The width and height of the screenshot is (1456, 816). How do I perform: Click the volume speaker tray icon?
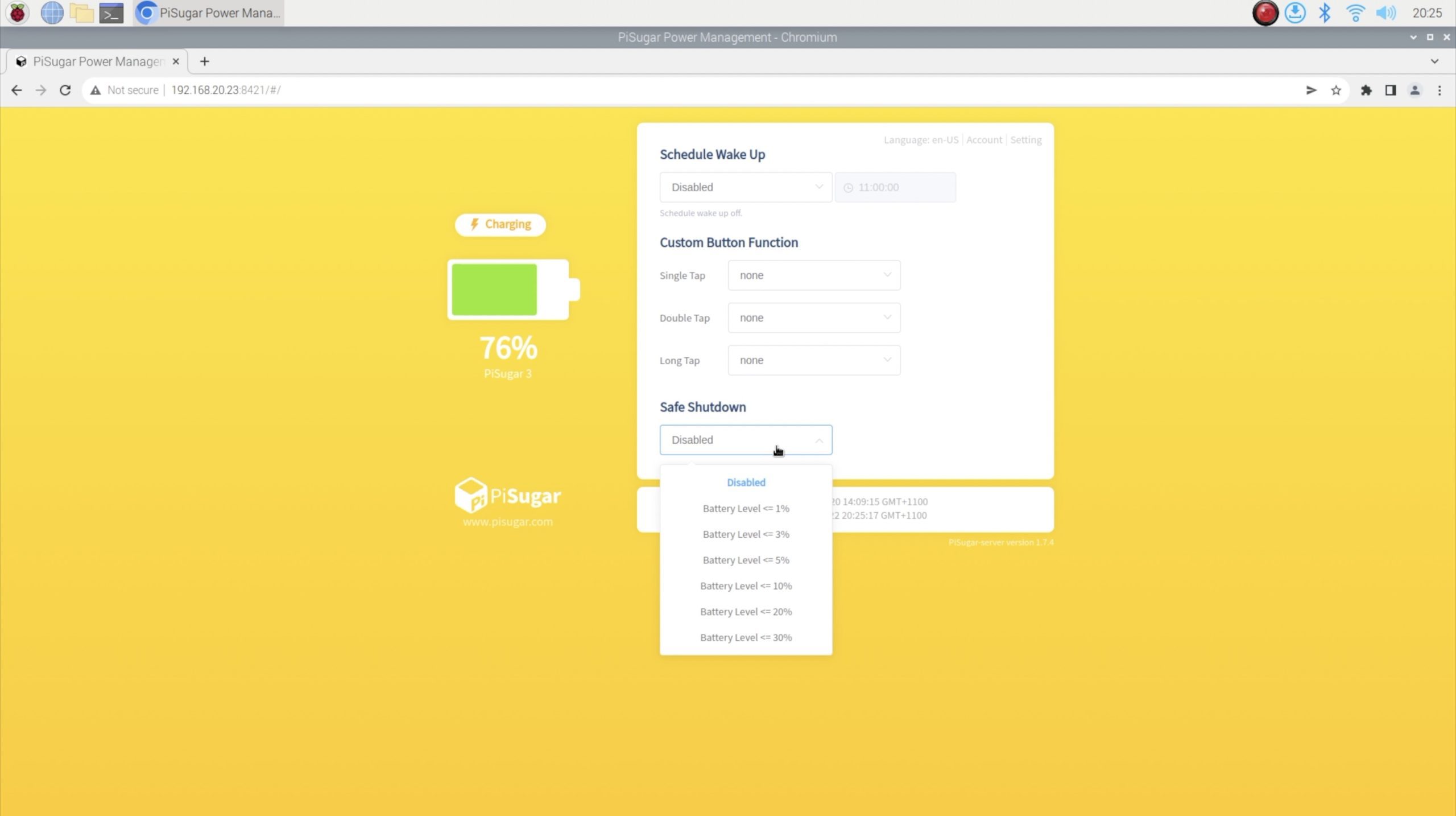[x=1385, y=13]
